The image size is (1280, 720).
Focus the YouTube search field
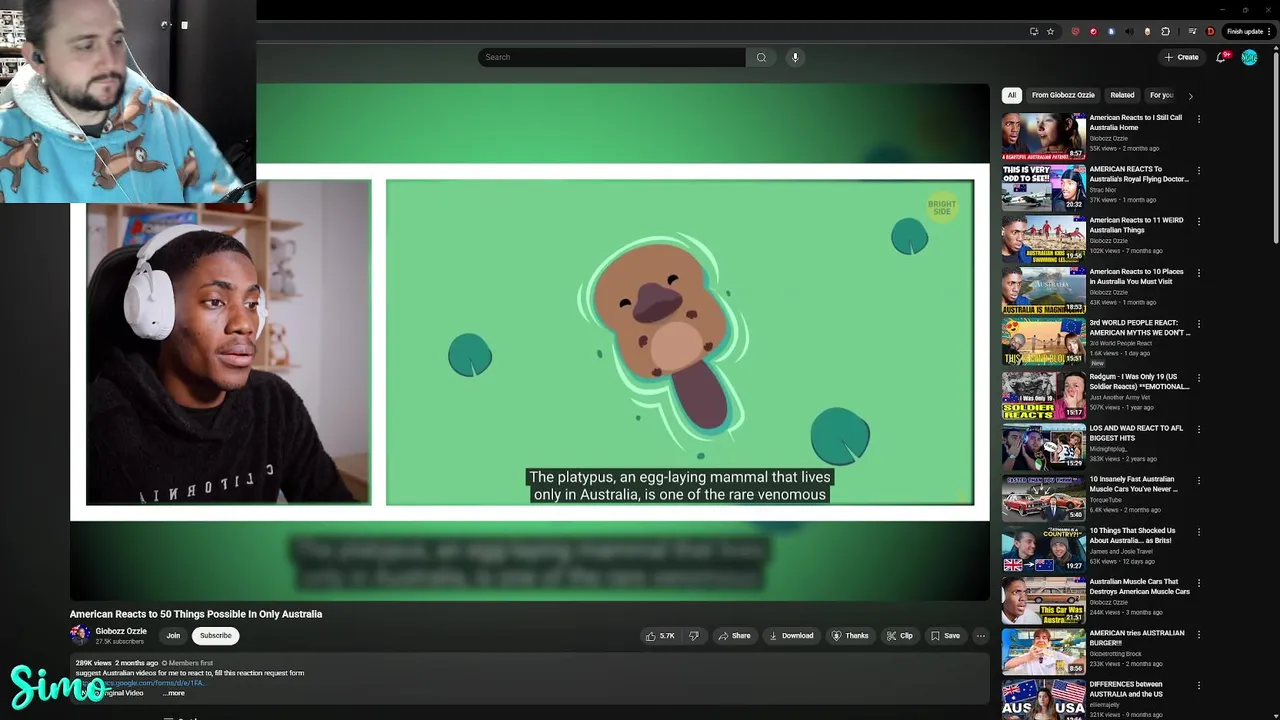(x=611, y=57)
